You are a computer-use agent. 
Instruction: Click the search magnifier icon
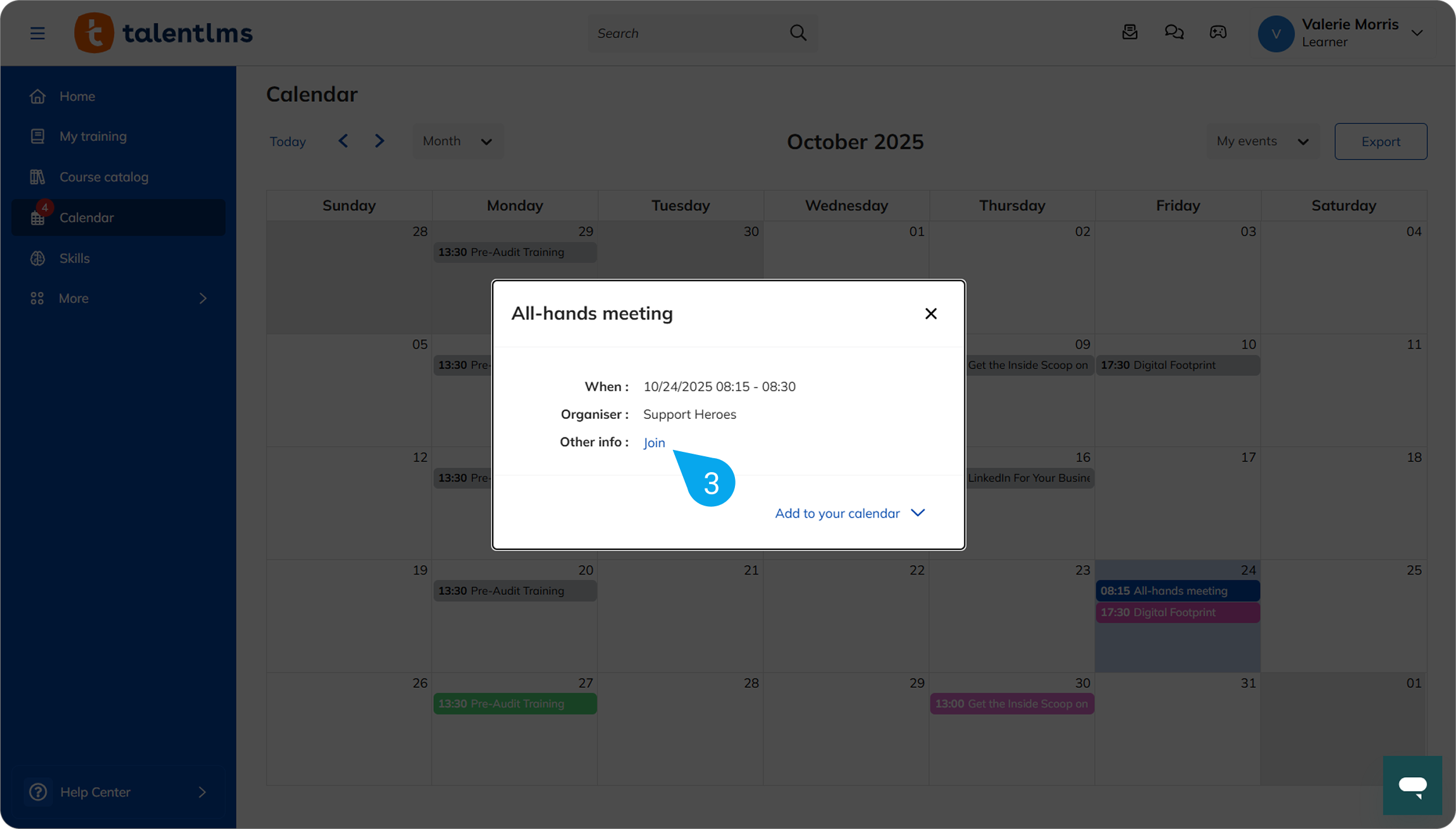(x=798, y=33)
